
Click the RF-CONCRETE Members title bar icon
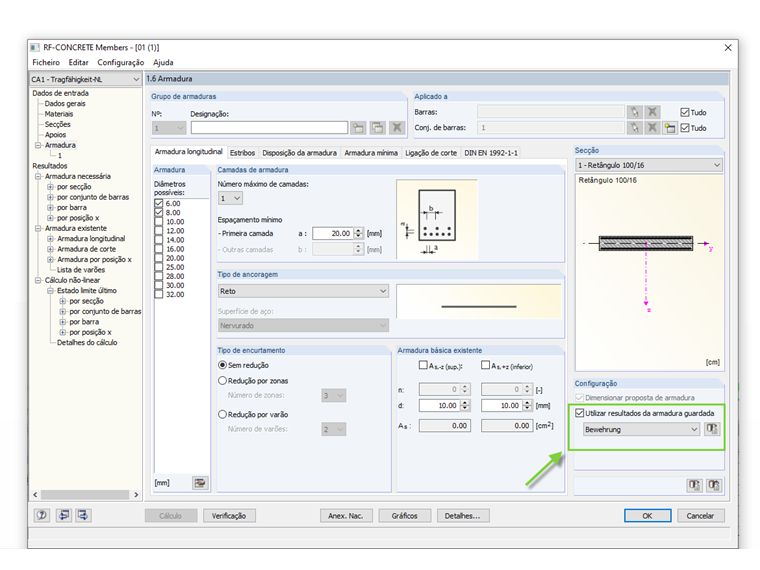click(35, 48)
